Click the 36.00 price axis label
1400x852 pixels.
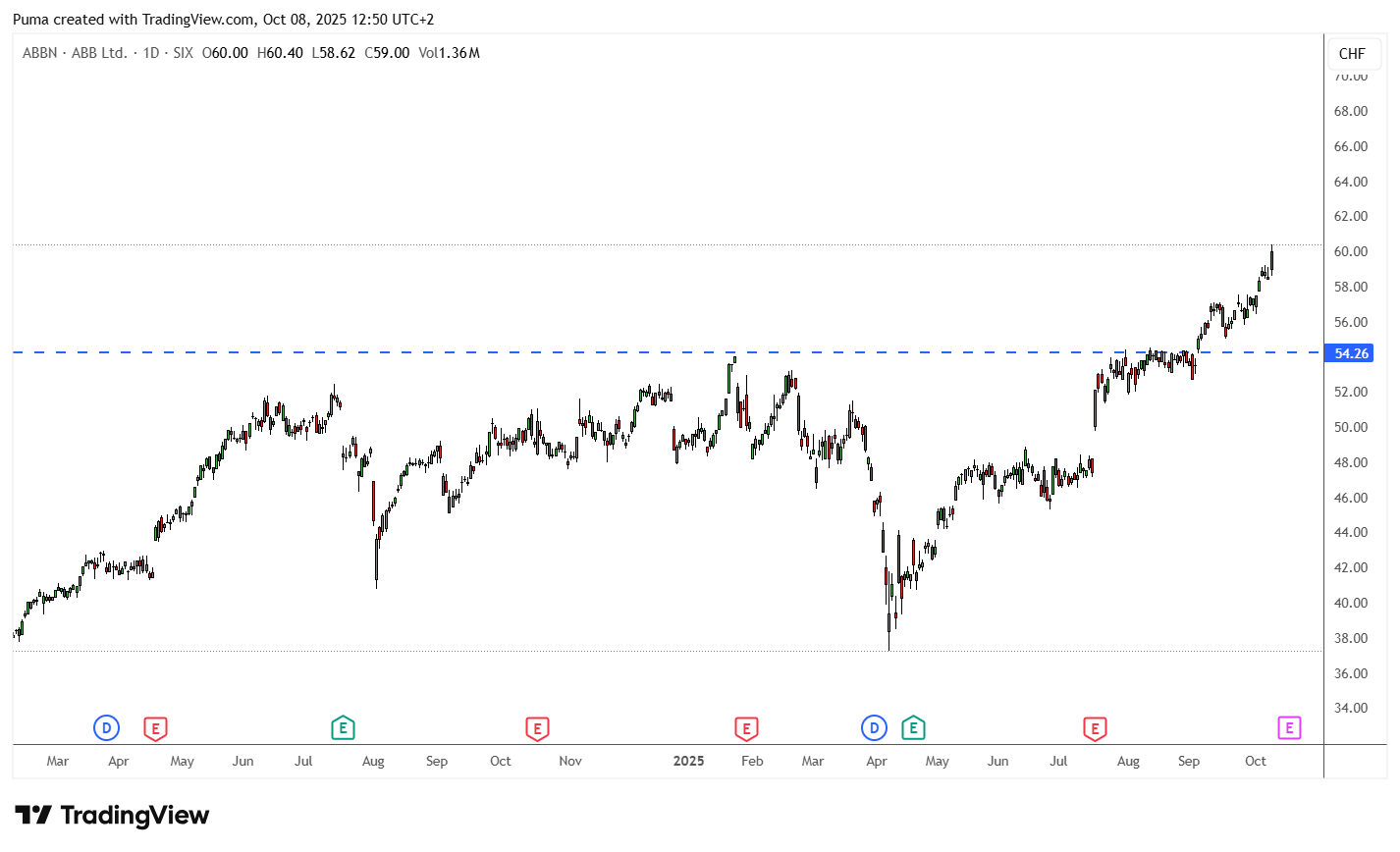coord(1351,673)
